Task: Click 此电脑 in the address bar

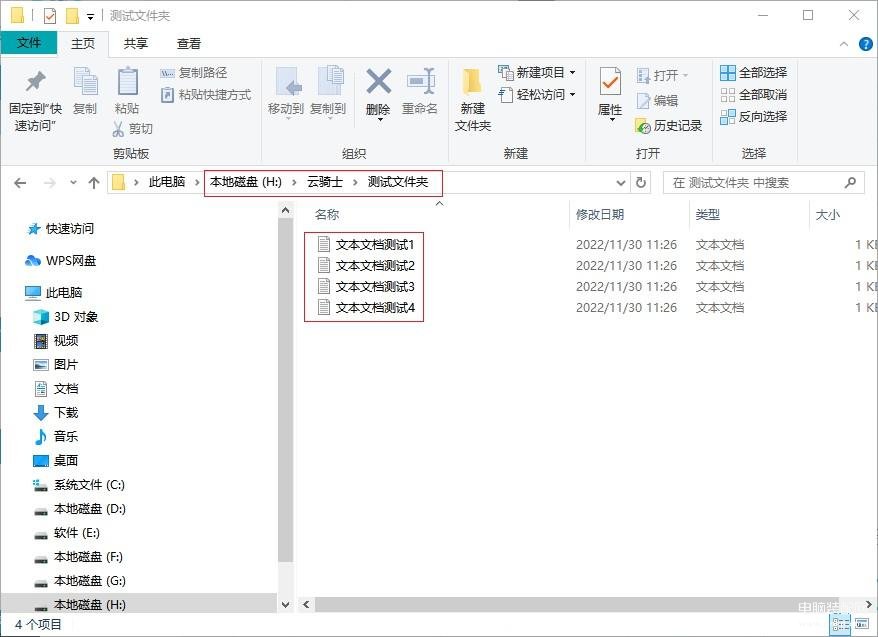Action: 167,182
